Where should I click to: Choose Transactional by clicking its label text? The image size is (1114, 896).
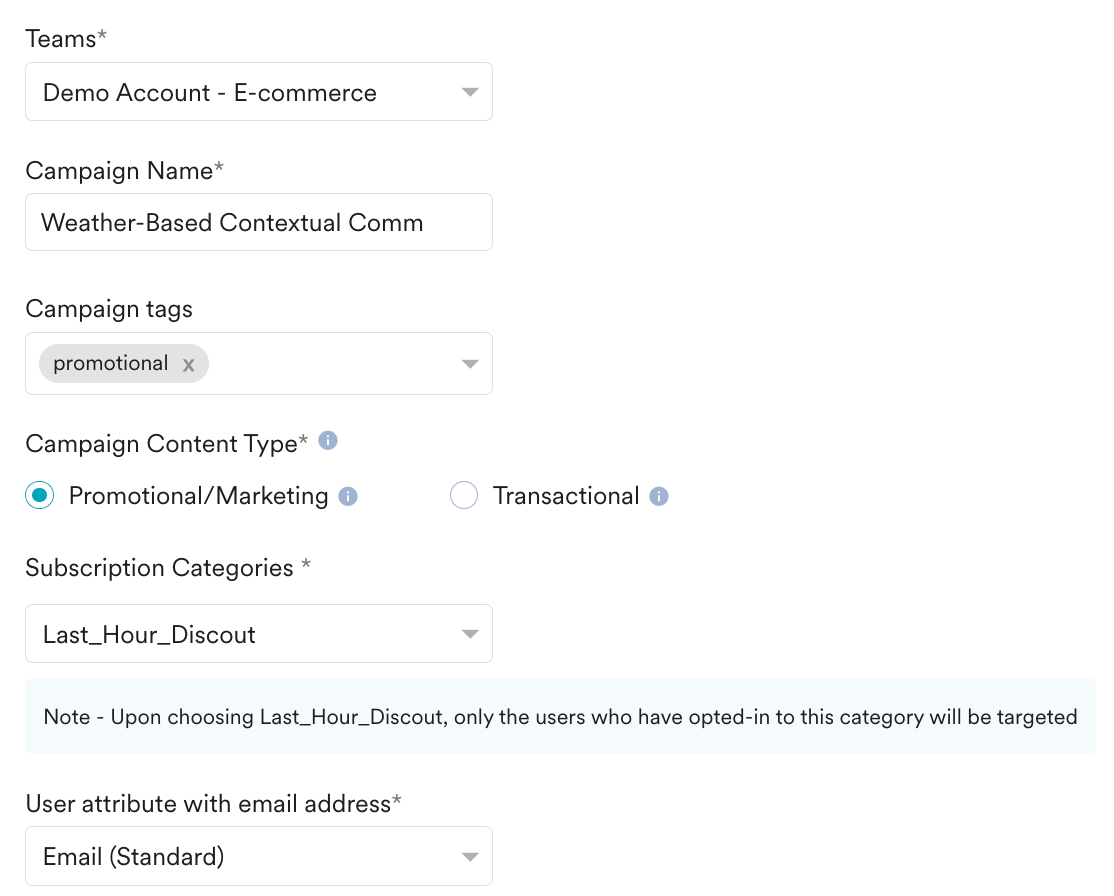coord(566,496)
